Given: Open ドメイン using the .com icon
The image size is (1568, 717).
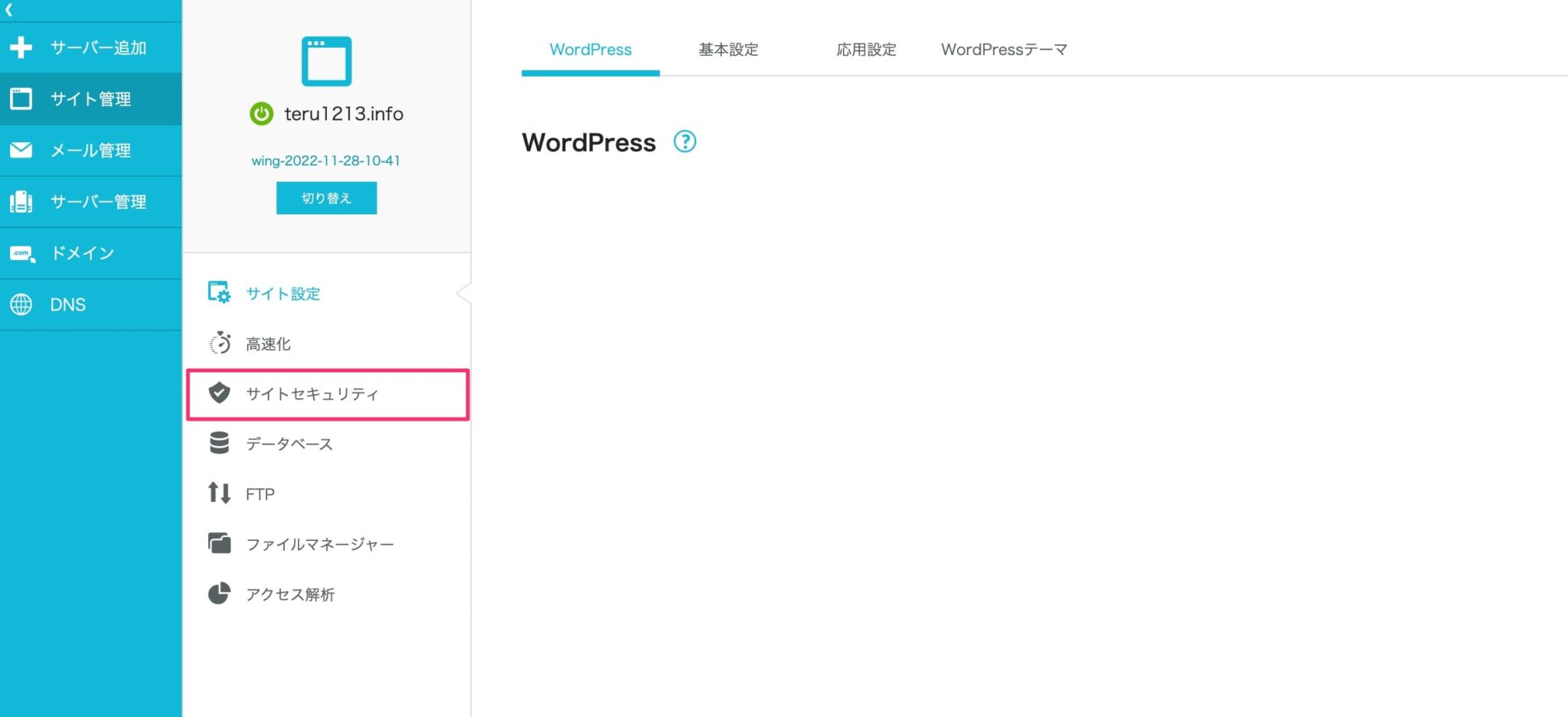Looking at the screenshot, I should tap(21, 253).
